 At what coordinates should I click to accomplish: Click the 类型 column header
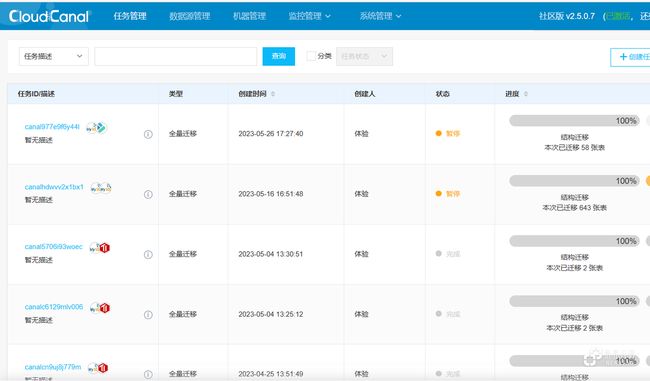(176, 94)
